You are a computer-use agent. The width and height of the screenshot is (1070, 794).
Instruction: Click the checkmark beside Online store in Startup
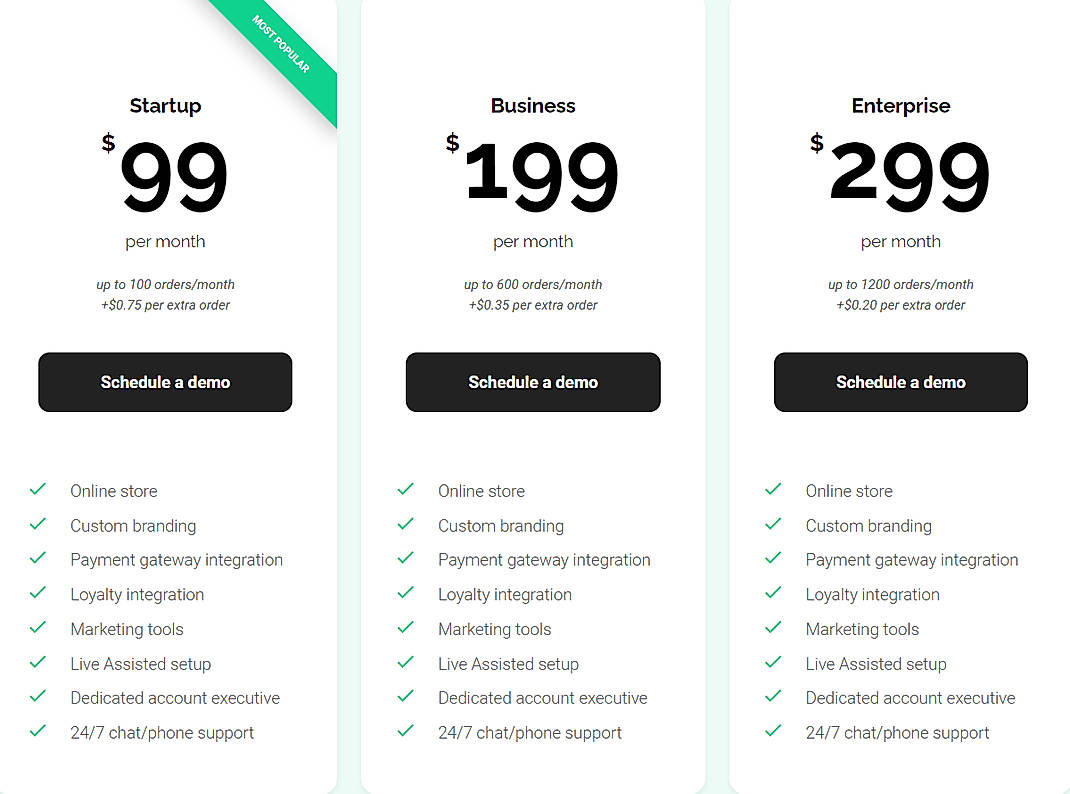(38, 489)
